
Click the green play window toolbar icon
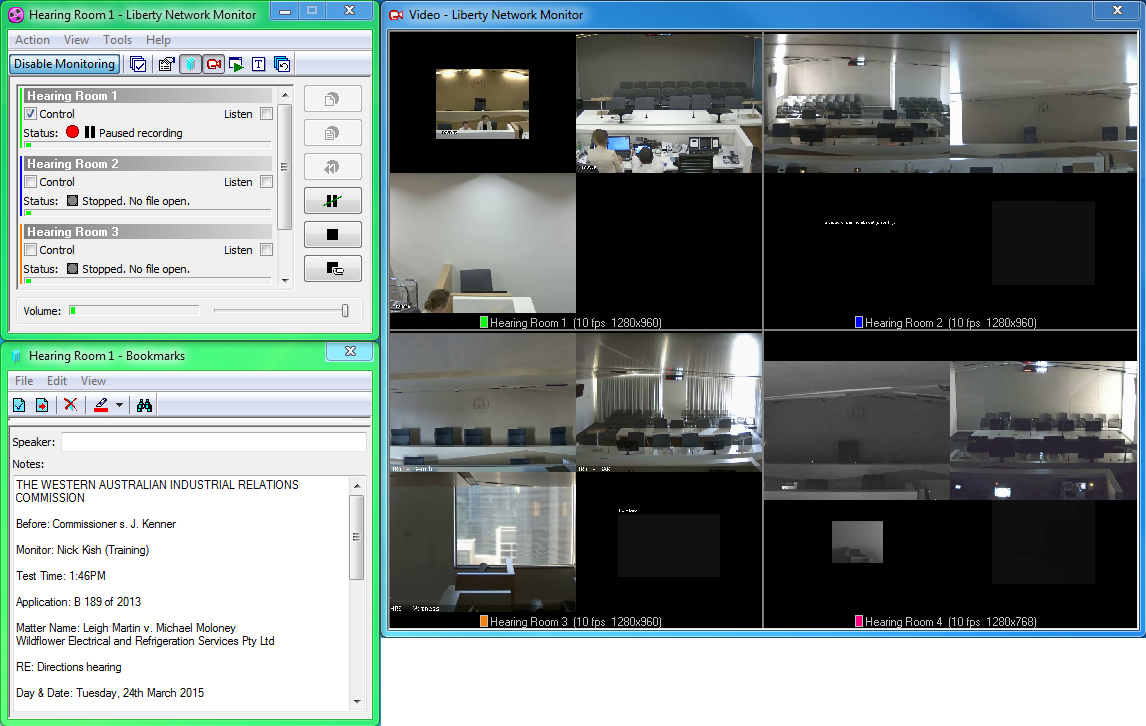[236, 64]
